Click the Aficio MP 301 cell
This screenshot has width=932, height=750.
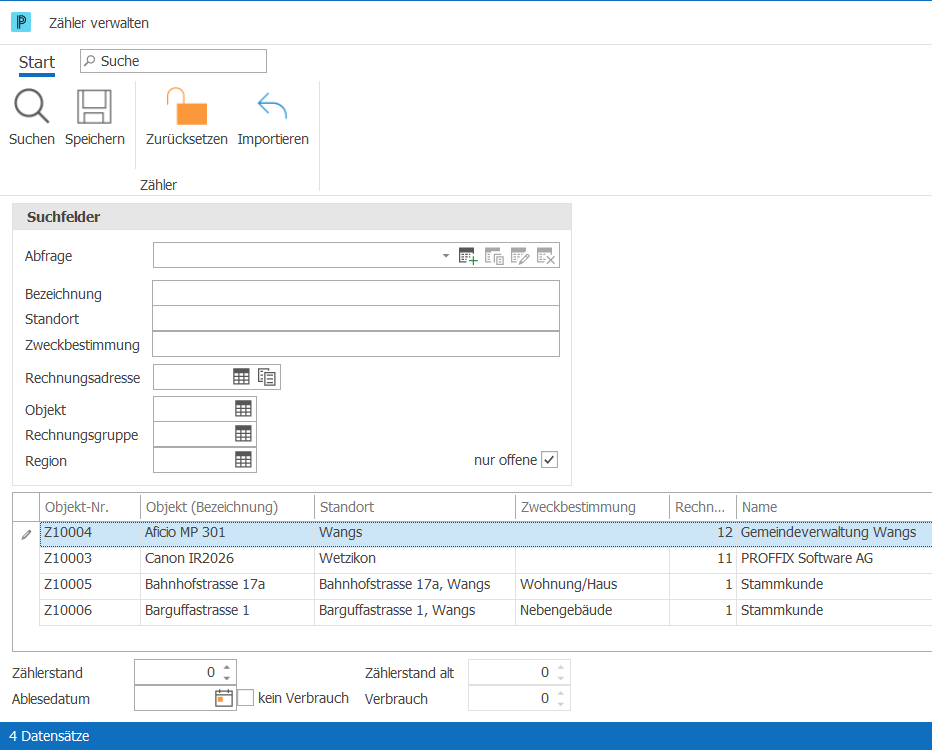tap(228, 532)
